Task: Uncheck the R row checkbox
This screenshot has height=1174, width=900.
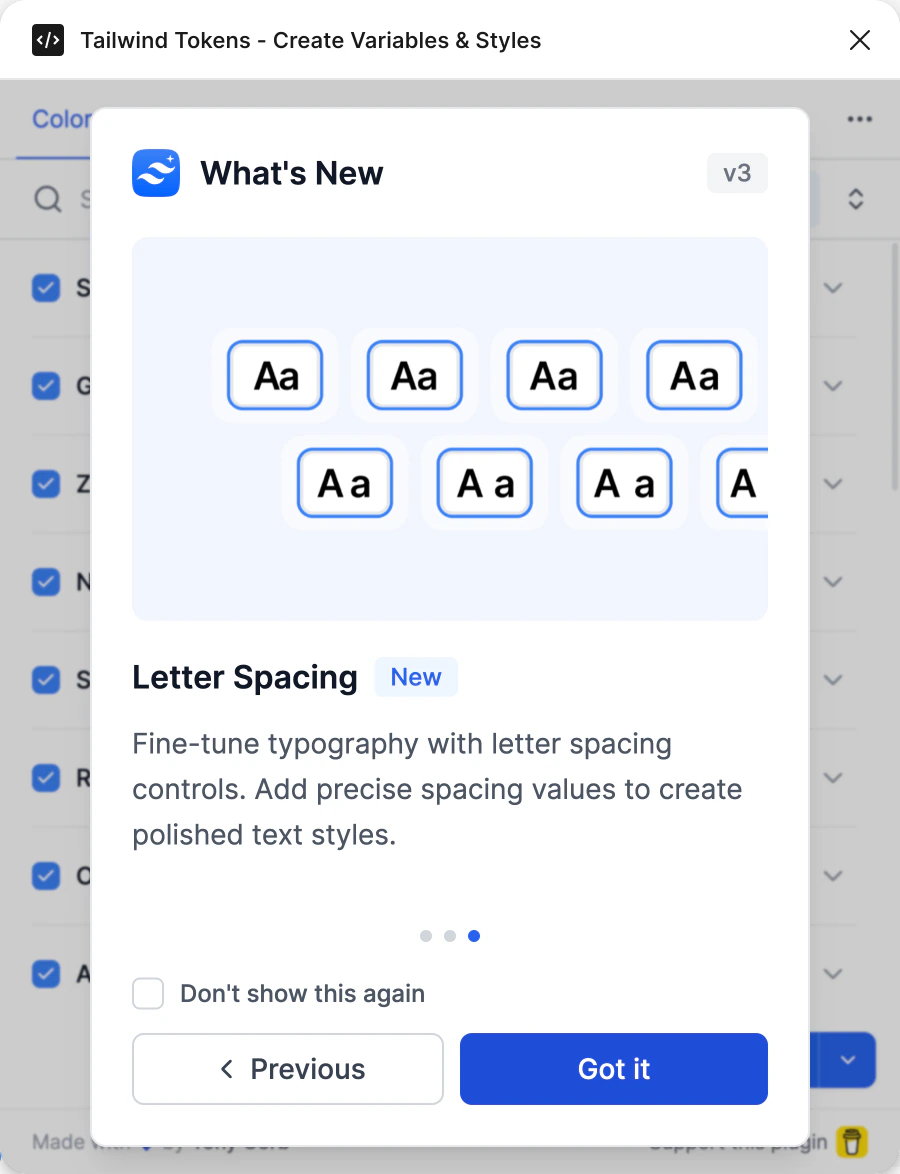Action: 46,778
